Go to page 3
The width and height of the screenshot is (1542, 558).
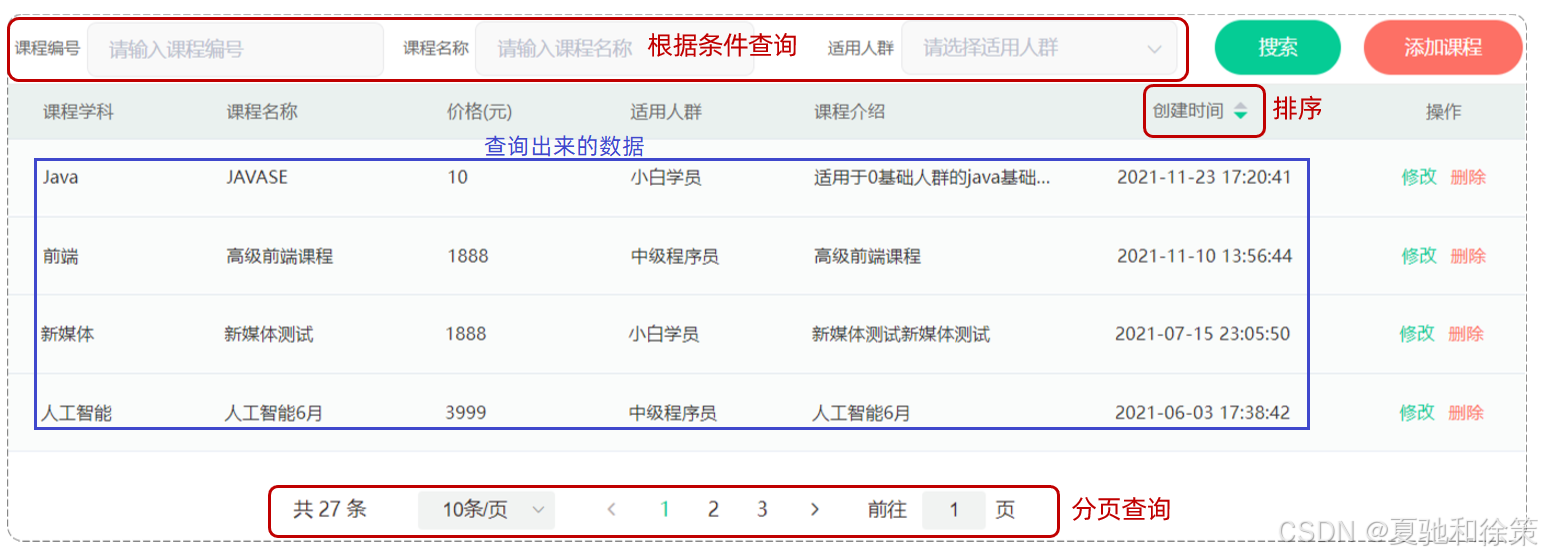point(762,510)
